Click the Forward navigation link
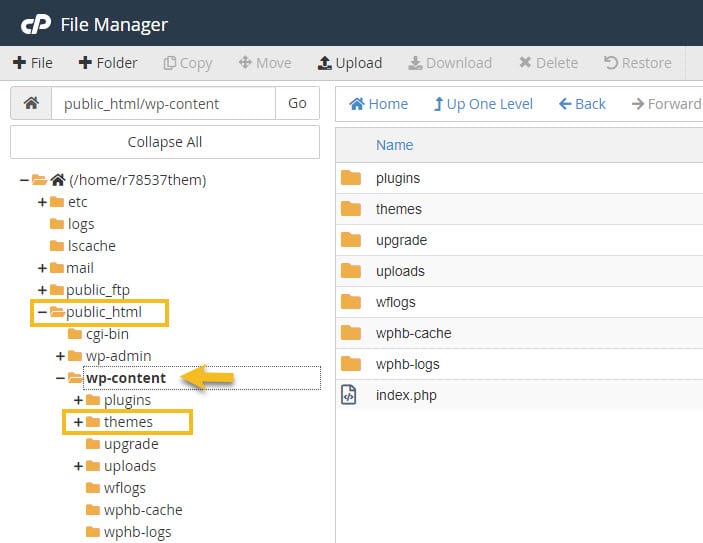This screenshot has width=703, height=543. click(666, 104)
